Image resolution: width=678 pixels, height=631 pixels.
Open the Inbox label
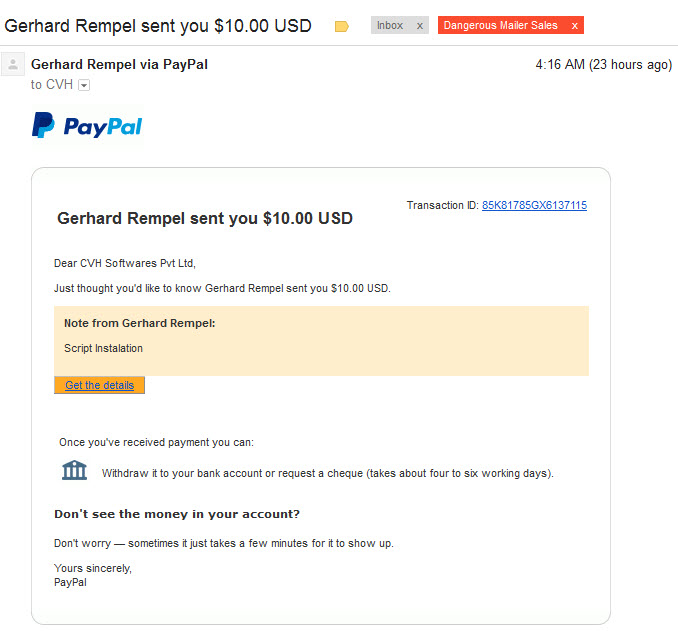pos(390,26)
